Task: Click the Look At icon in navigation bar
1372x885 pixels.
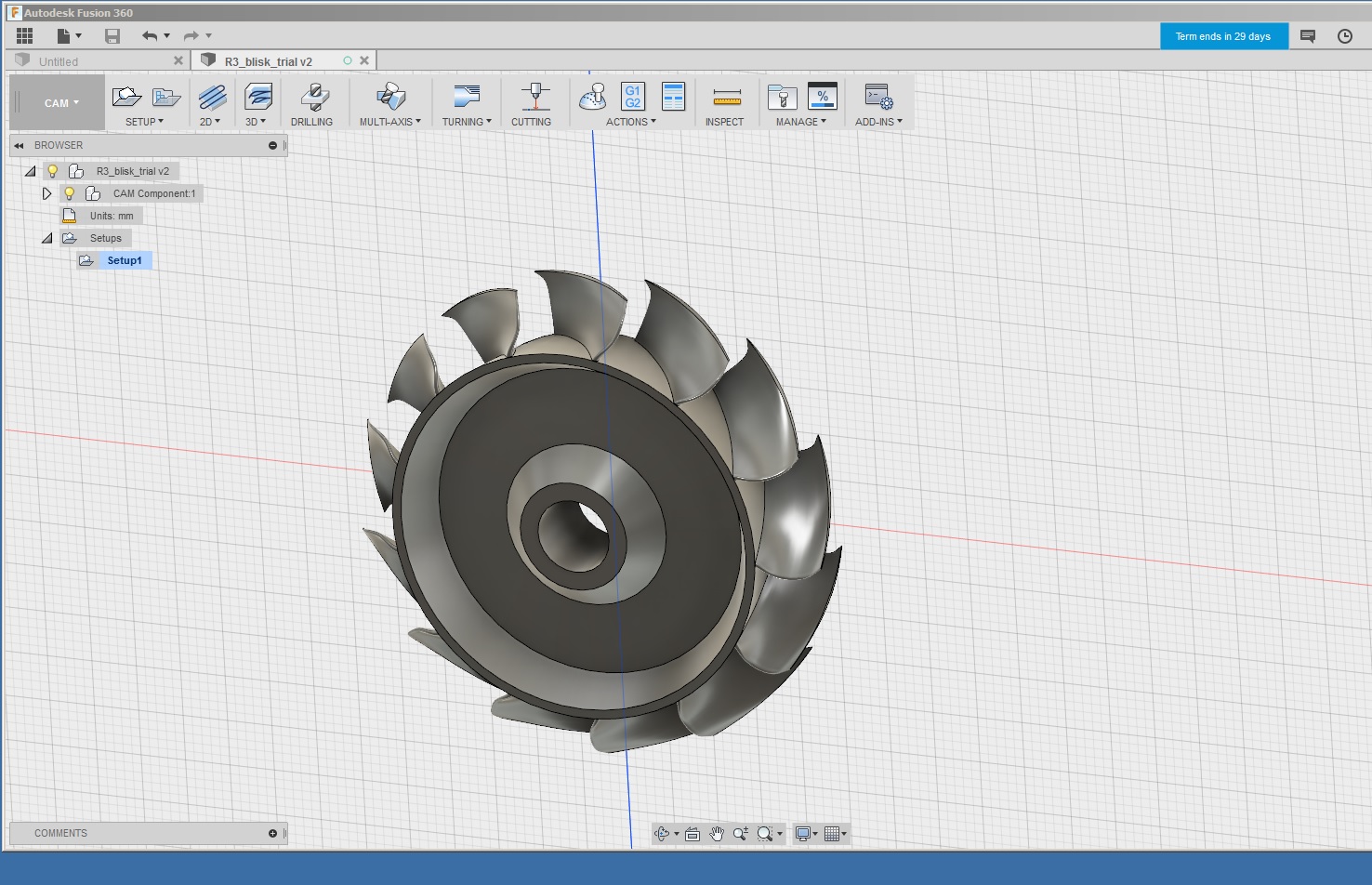Action: pyautogui.click(x=693, y=834)
